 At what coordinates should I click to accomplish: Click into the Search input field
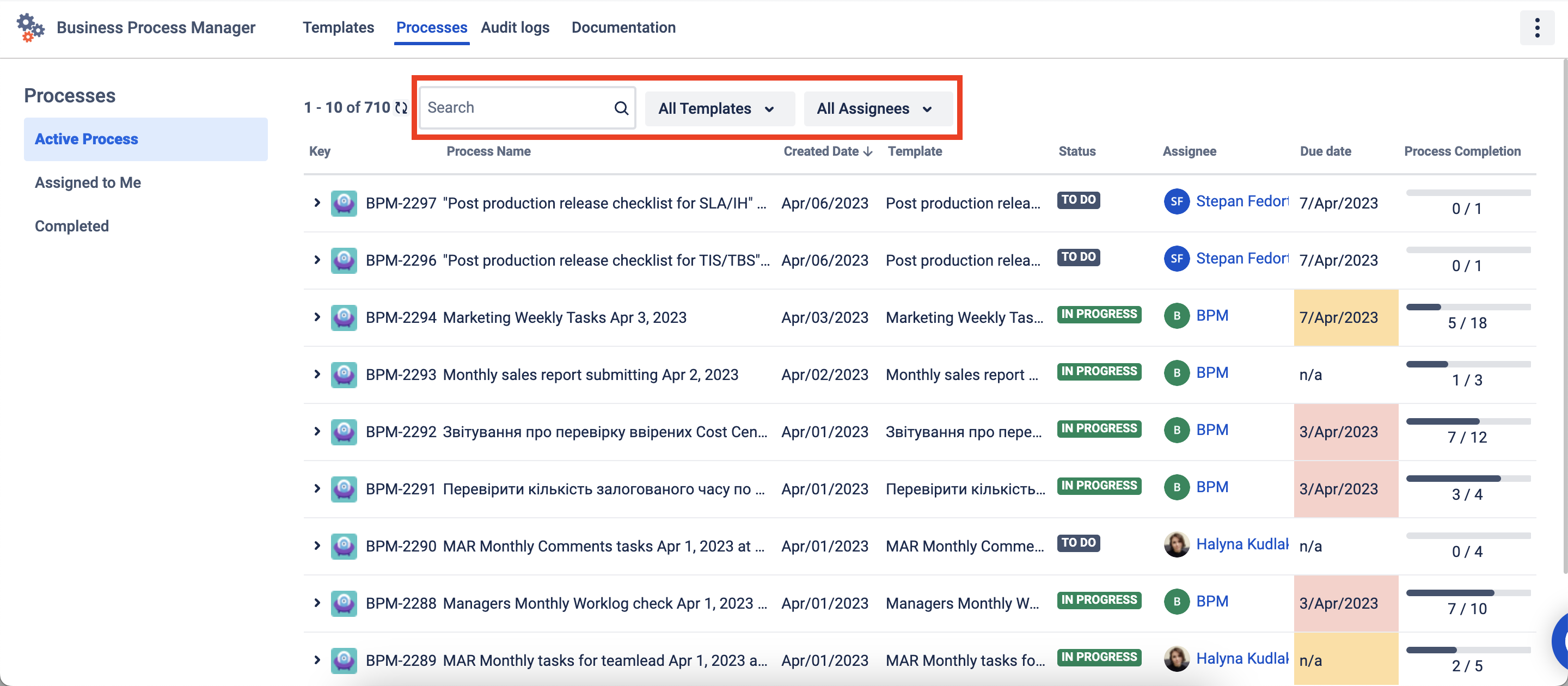point(517,108)
